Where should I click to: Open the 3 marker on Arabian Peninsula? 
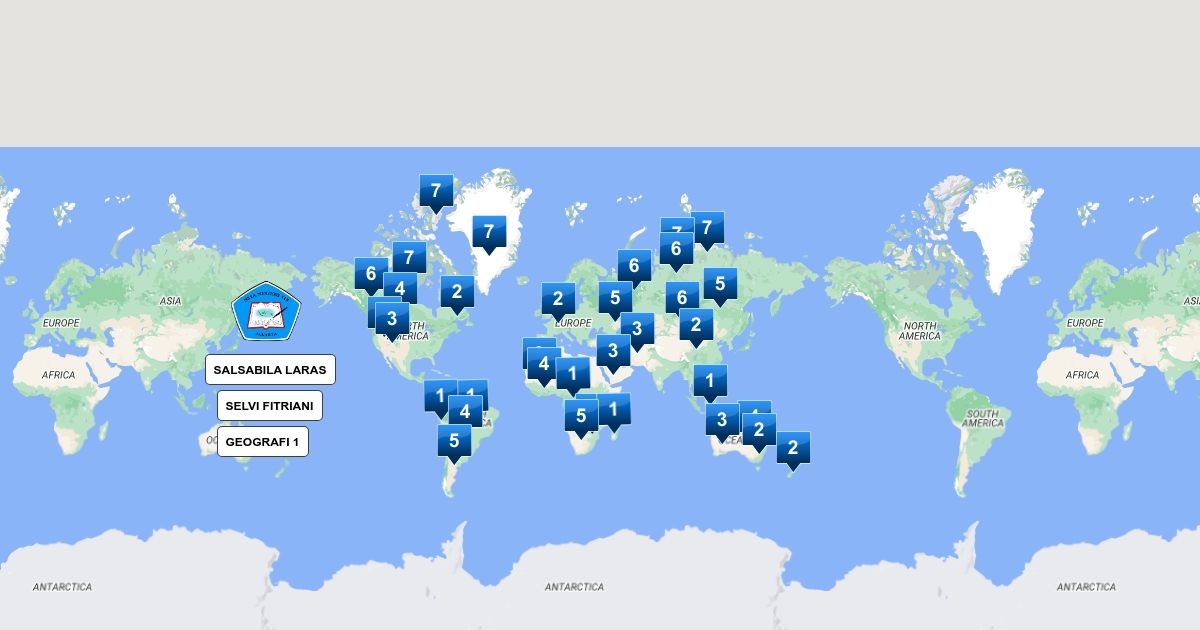(613, 351)
